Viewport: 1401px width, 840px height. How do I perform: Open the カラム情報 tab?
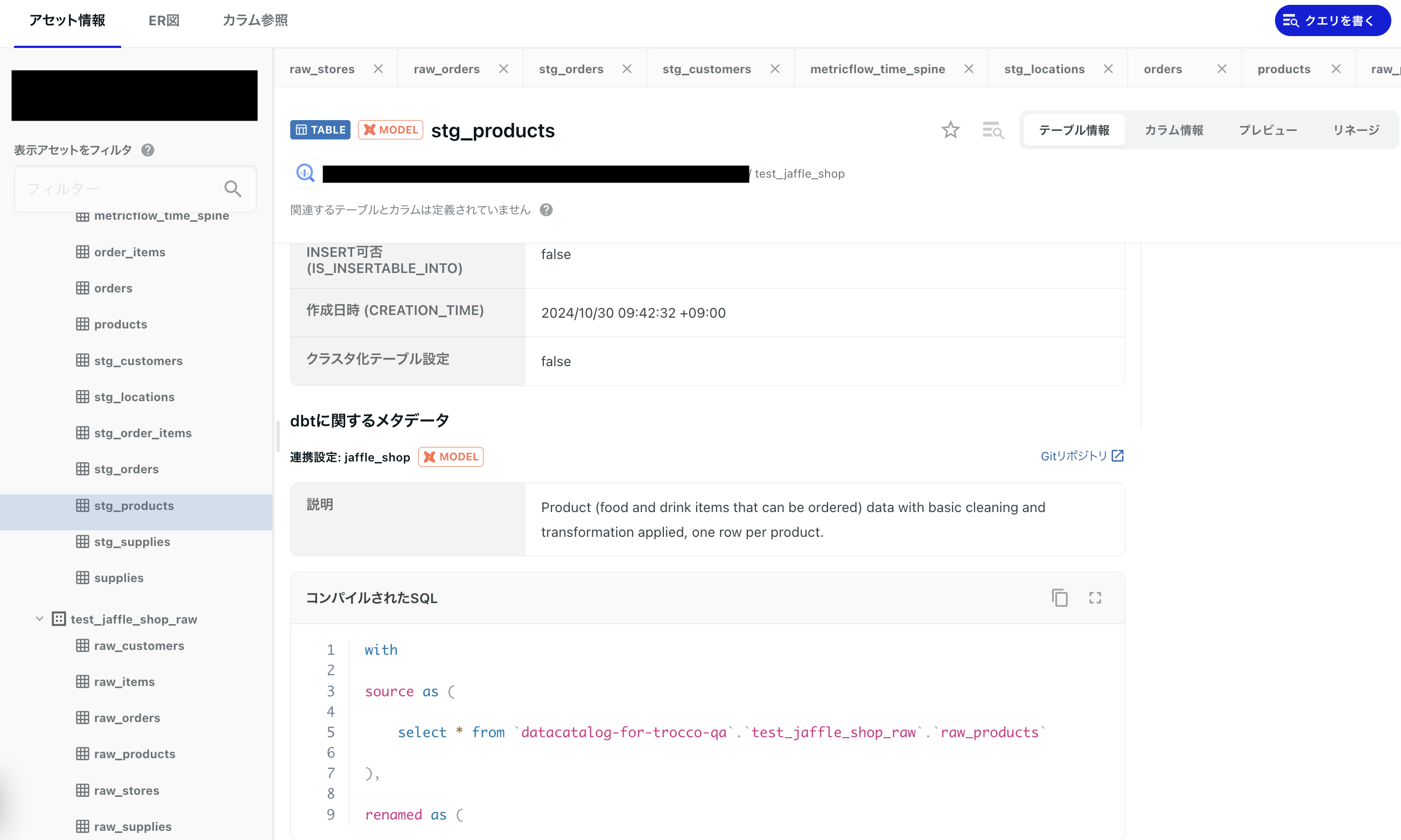(x=1174, y=130)
